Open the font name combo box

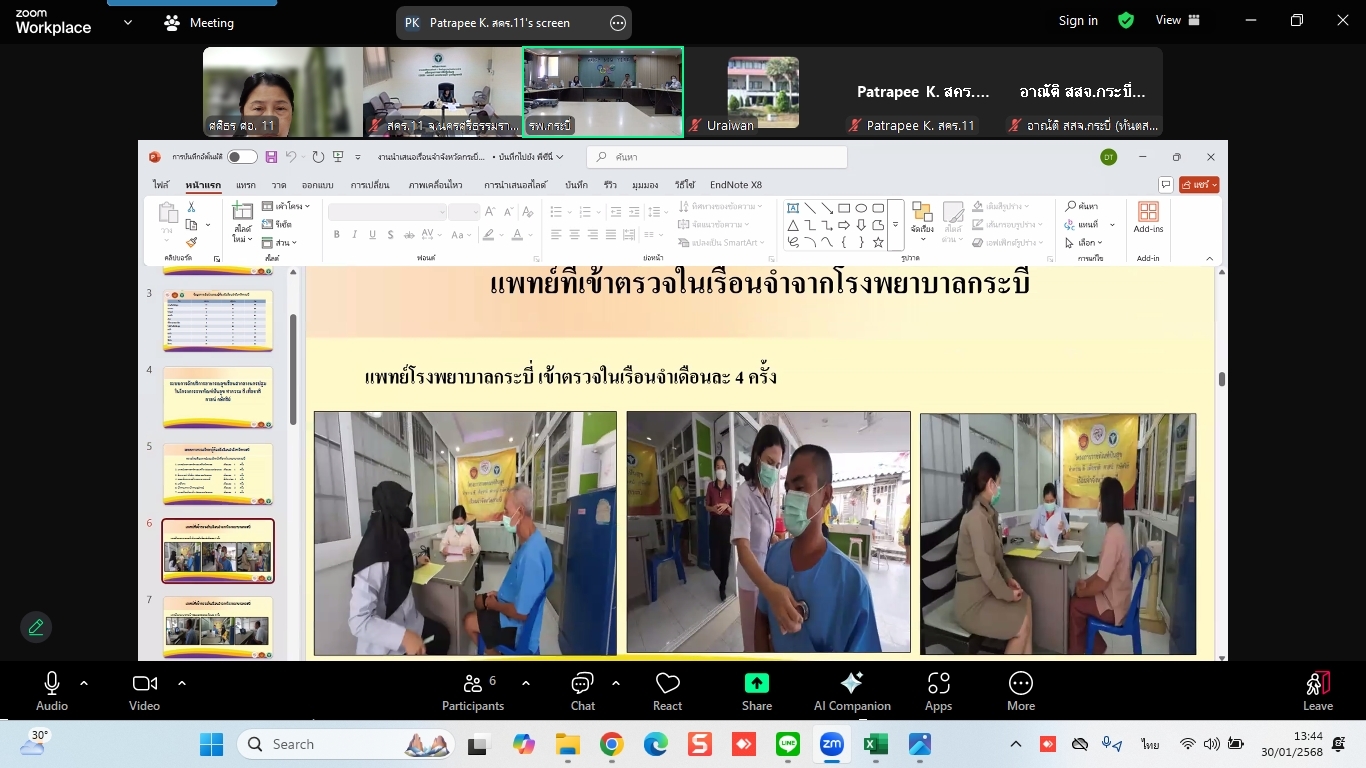tap(387, 211)
